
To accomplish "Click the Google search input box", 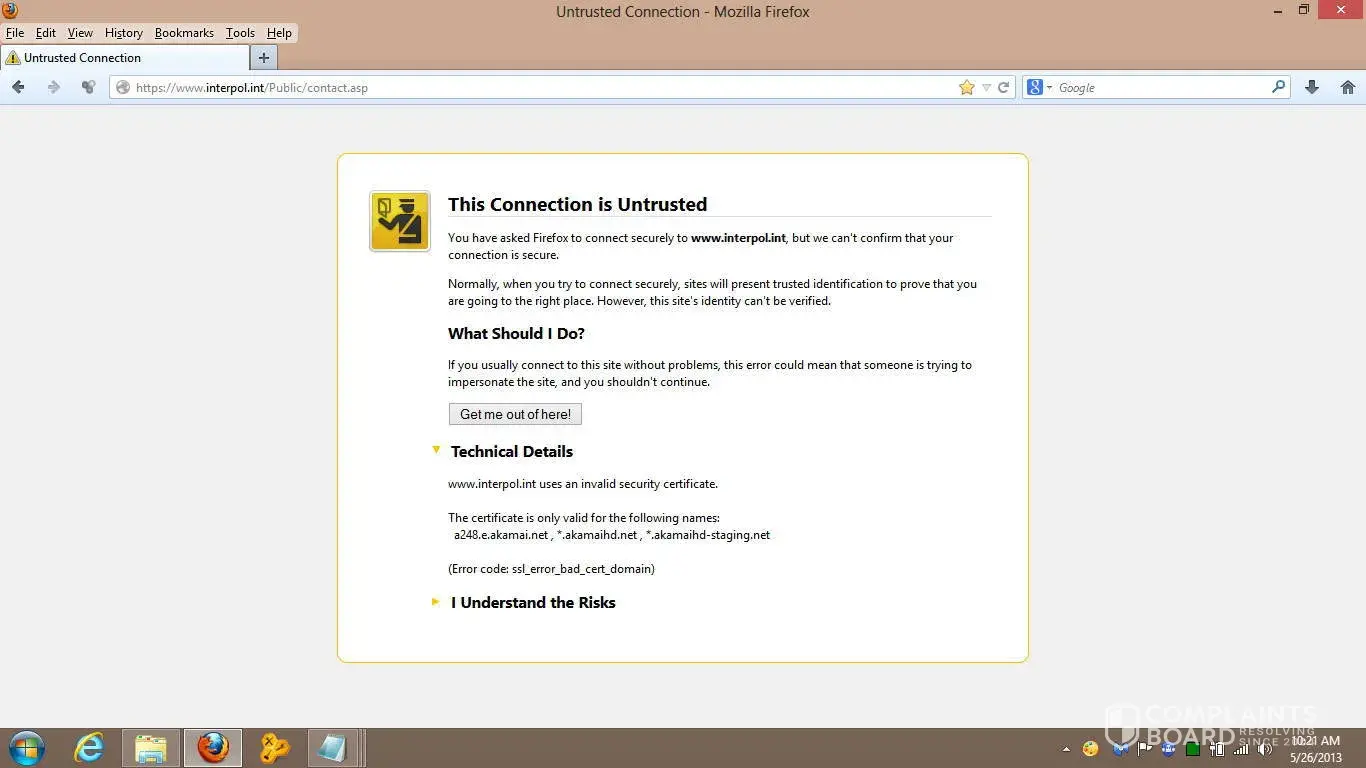I will [x=1160, y=88].
